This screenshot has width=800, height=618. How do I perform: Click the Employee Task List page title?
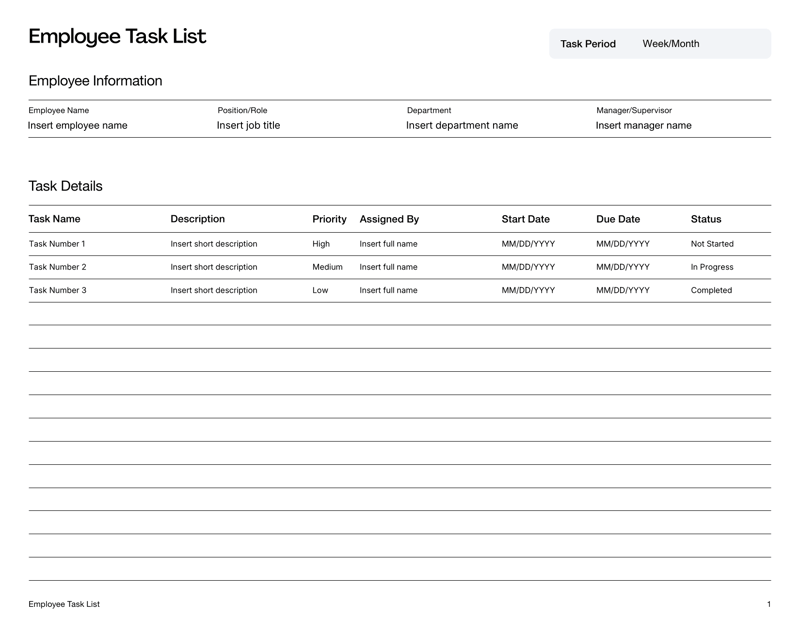coord(117,36)
